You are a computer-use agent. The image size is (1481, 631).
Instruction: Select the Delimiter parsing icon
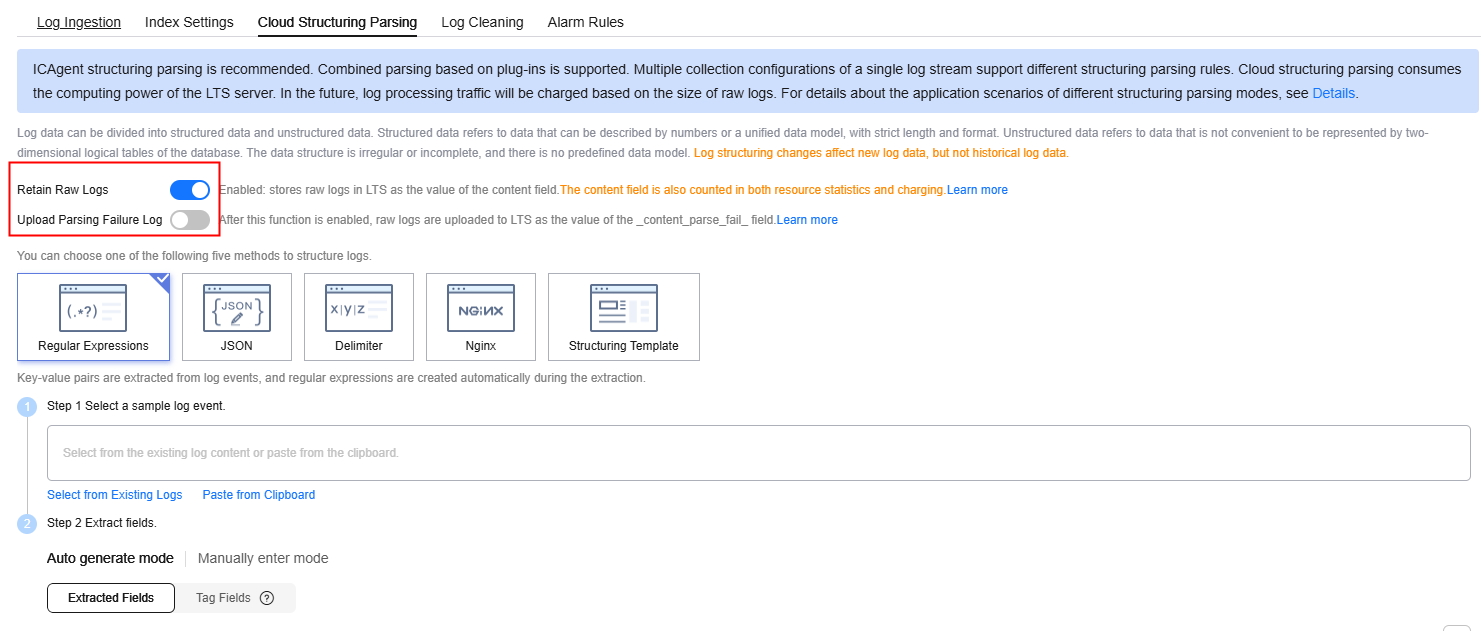pyautogui.click(x=359, y=308)
